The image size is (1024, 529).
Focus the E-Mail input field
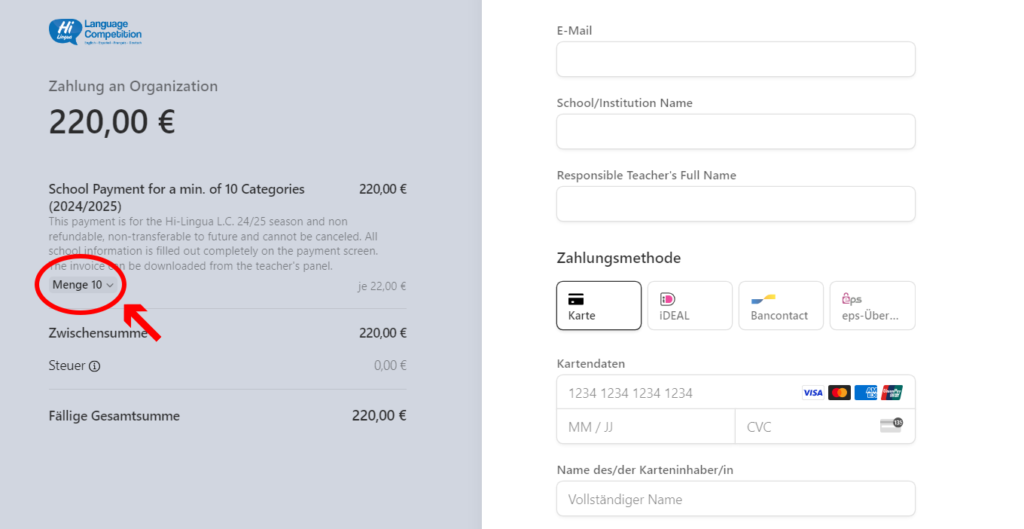click(x=735, y=59)
